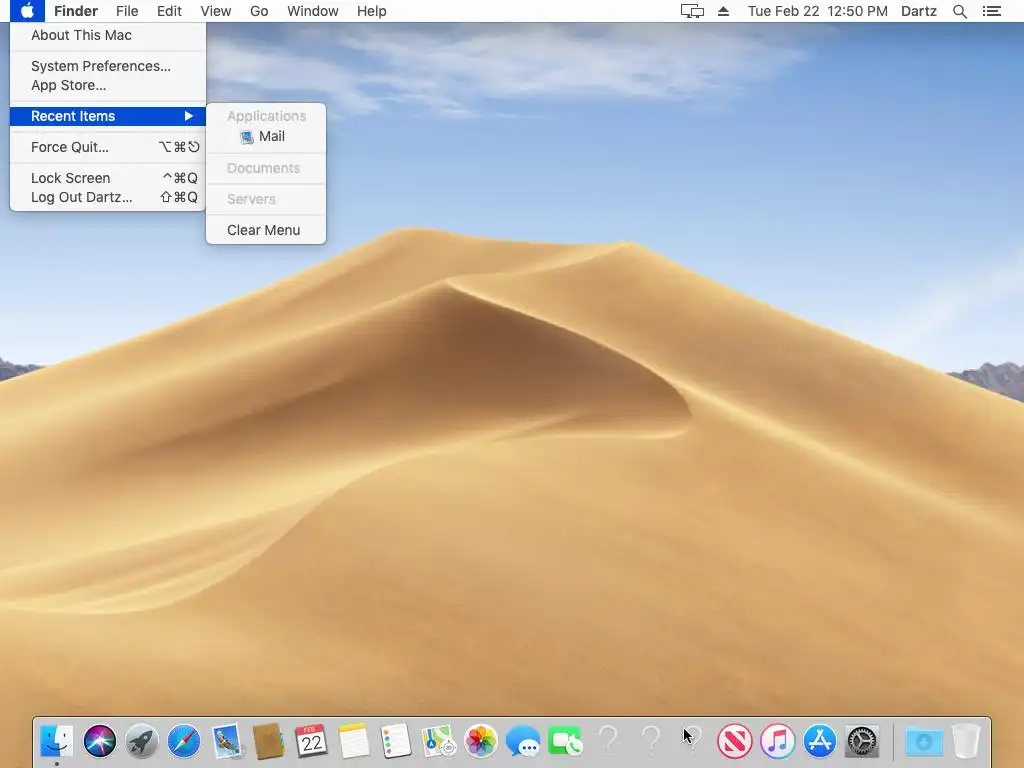Open Finder from the Dock

click(56, 741)
